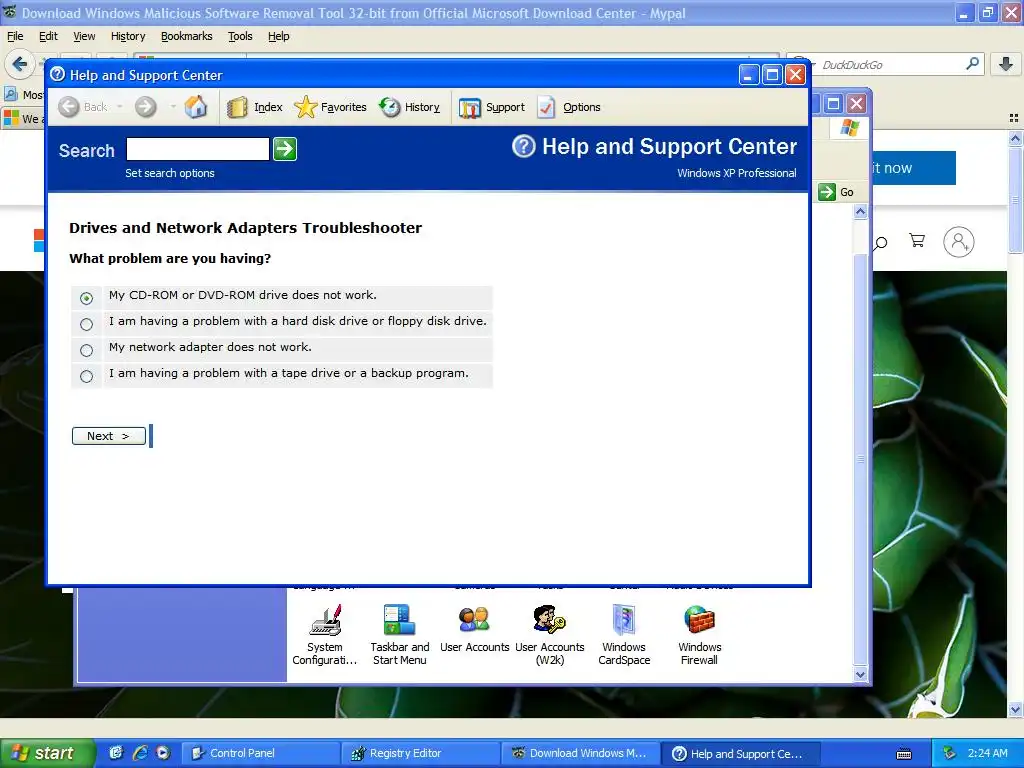Open User Accounts (W2k) item
1024x768 pixels.
pyautogui.click(x=550, y=635)
